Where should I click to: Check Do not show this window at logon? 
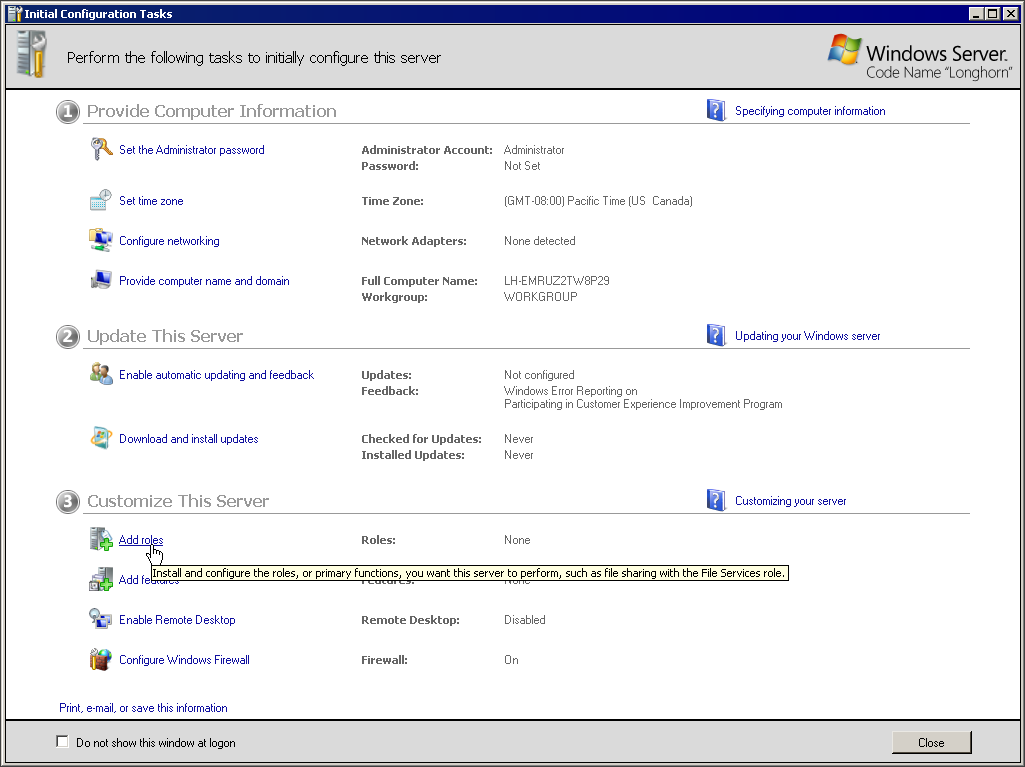coord(63,741)
